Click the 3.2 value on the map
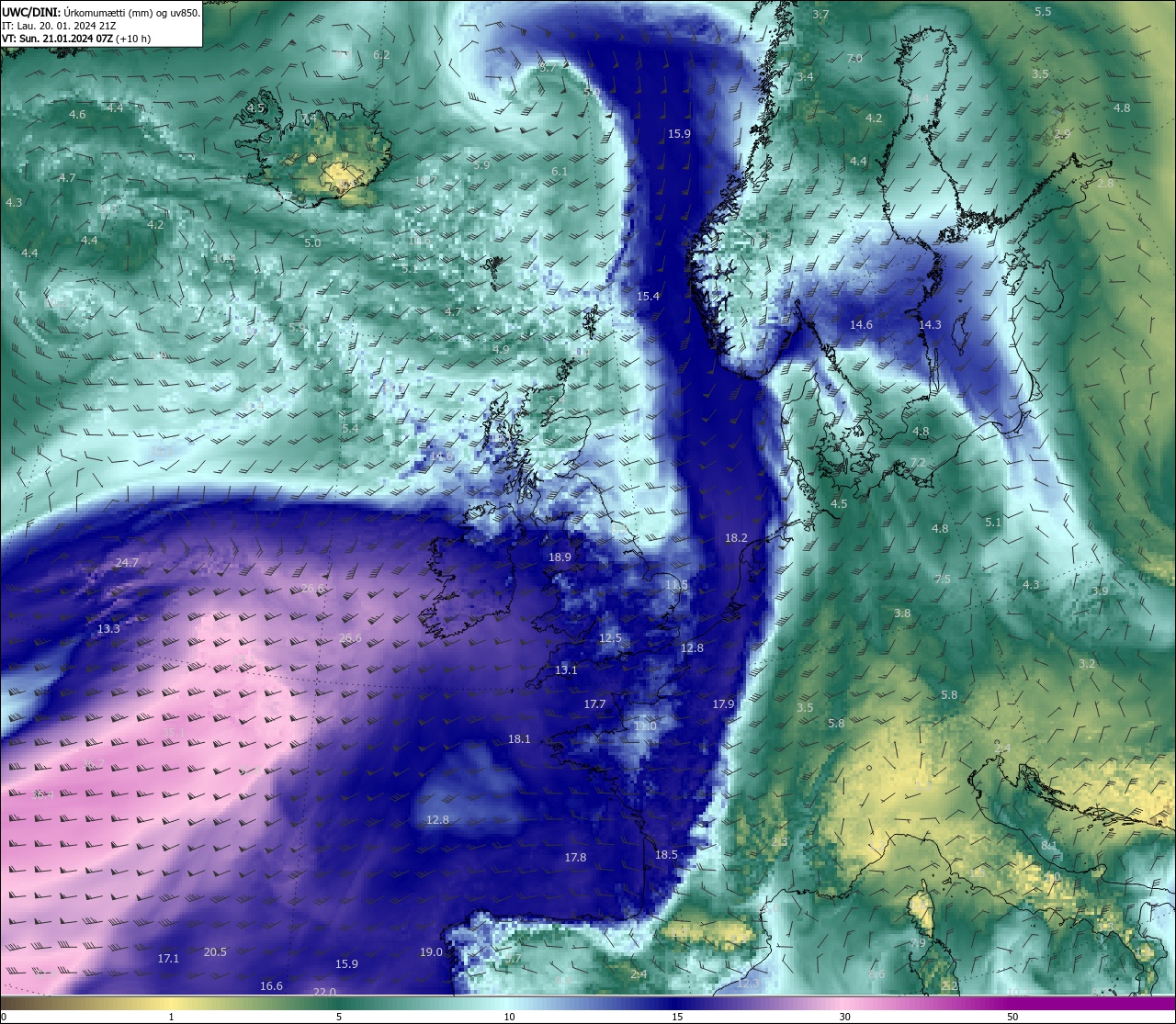 (1087, 664)
